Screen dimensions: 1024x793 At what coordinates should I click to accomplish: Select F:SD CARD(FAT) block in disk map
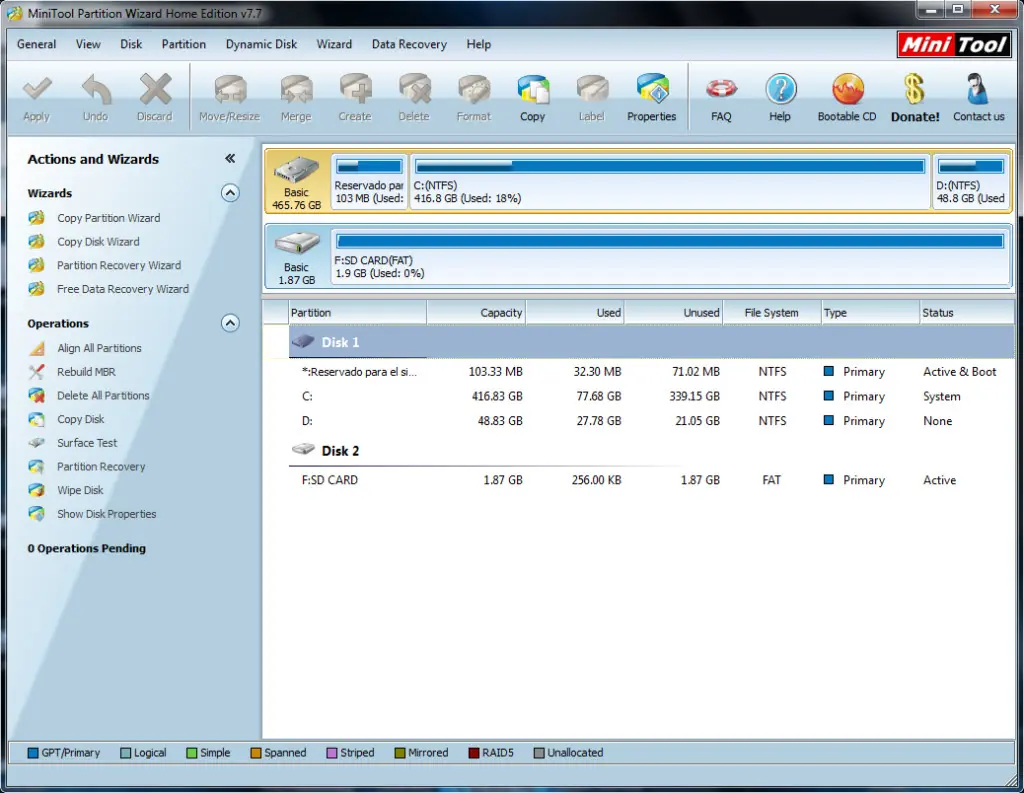point(671,256)
